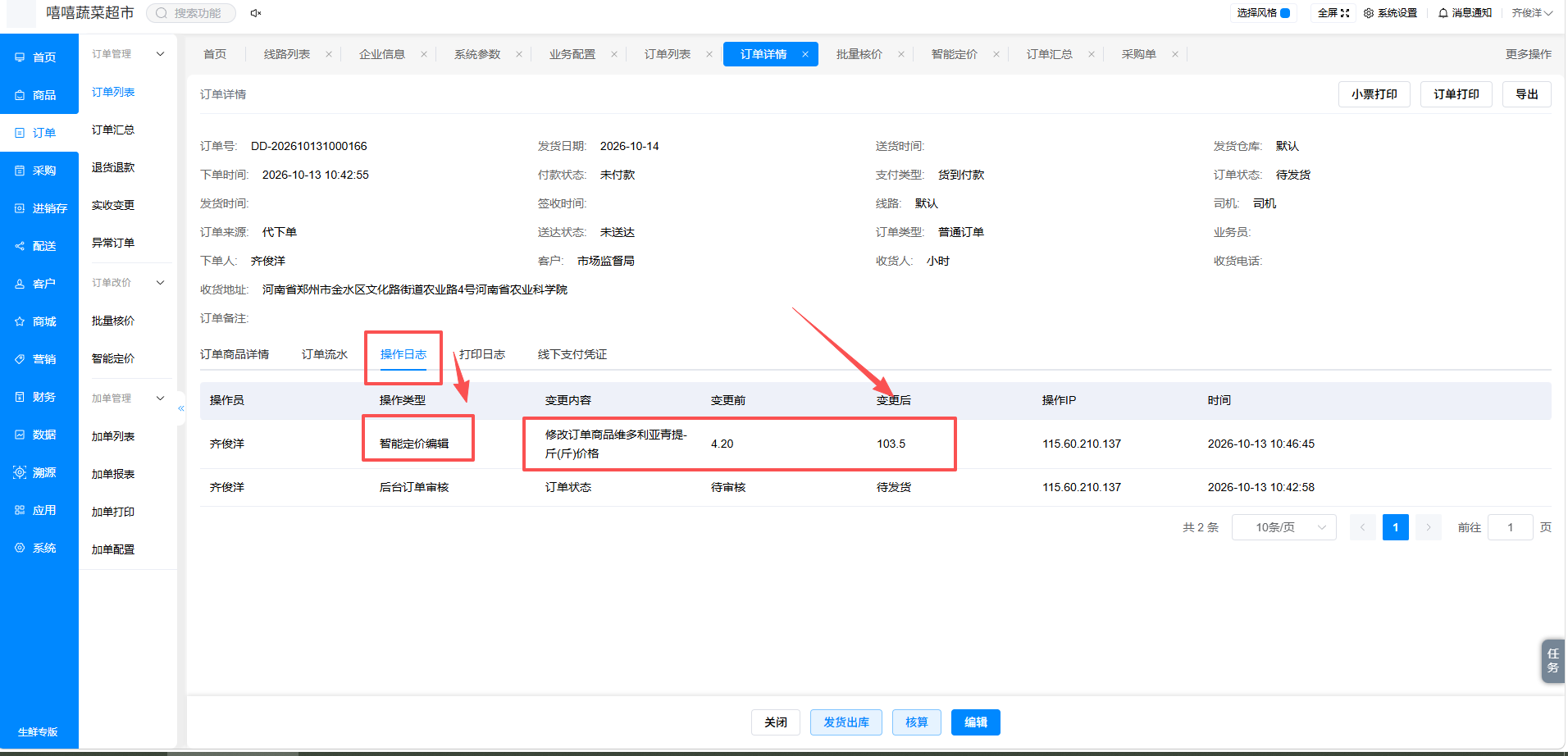
Task: Open the floating 任务 side widget
Action: coord(1553,661)
